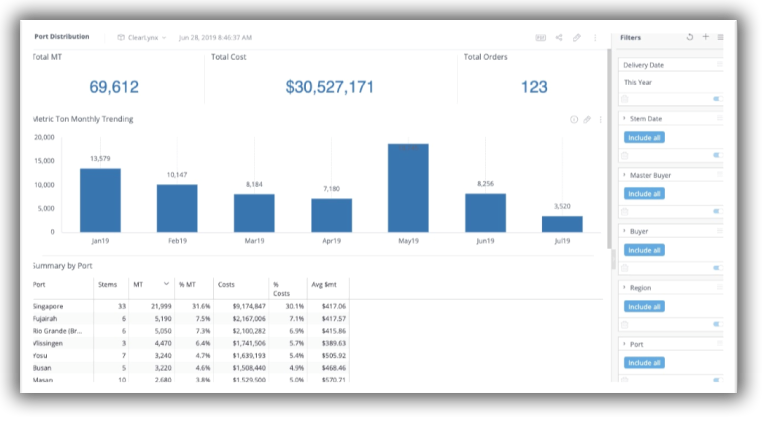This screenshot has height=425, width=768.
Task: Click the % MT column header
Action: [x=187, y=284]
